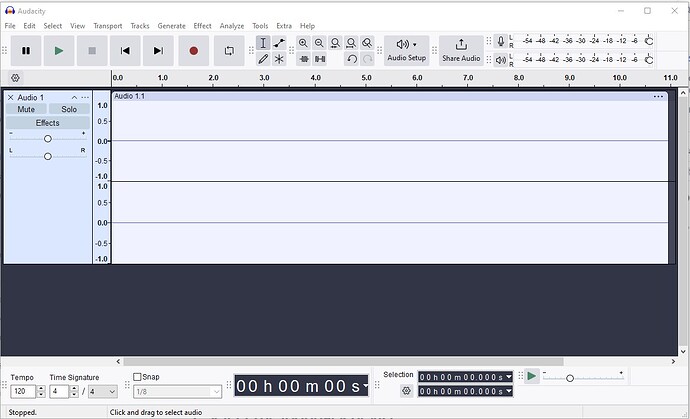The height and width of the screenshot is (419, 690).
Task: Toggle the Loop button in transport toolbar
Action: click(229, 51)
